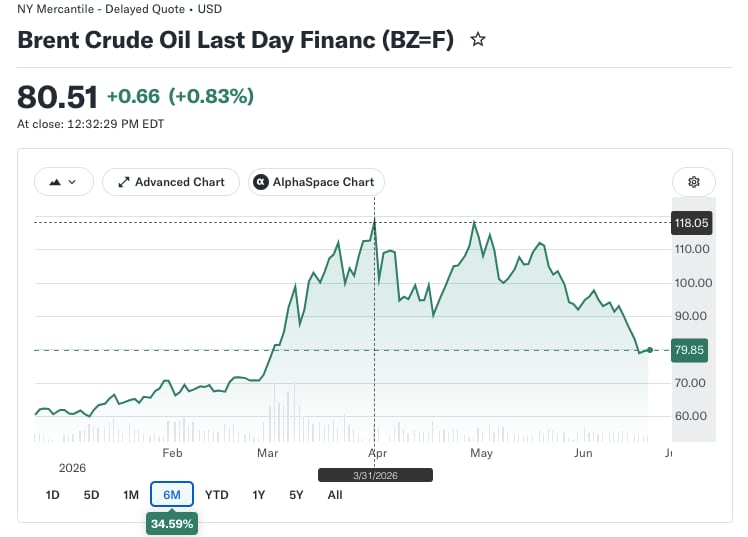Viewport: 748px width, 537px height.
Task: Select the 1M time range
Action: (x=131, y=495)
